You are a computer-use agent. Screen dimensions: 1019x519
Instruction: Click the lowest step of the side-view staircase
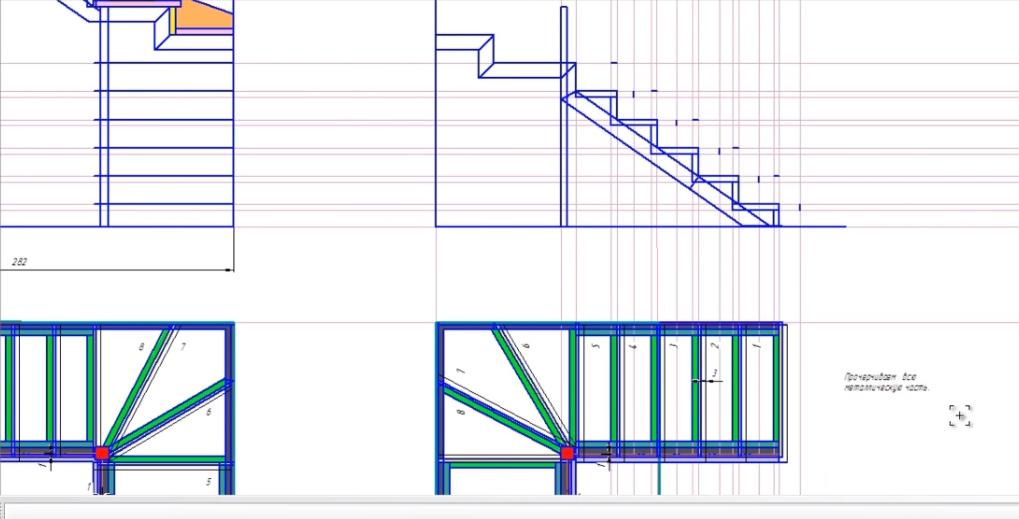click(759, 206)
